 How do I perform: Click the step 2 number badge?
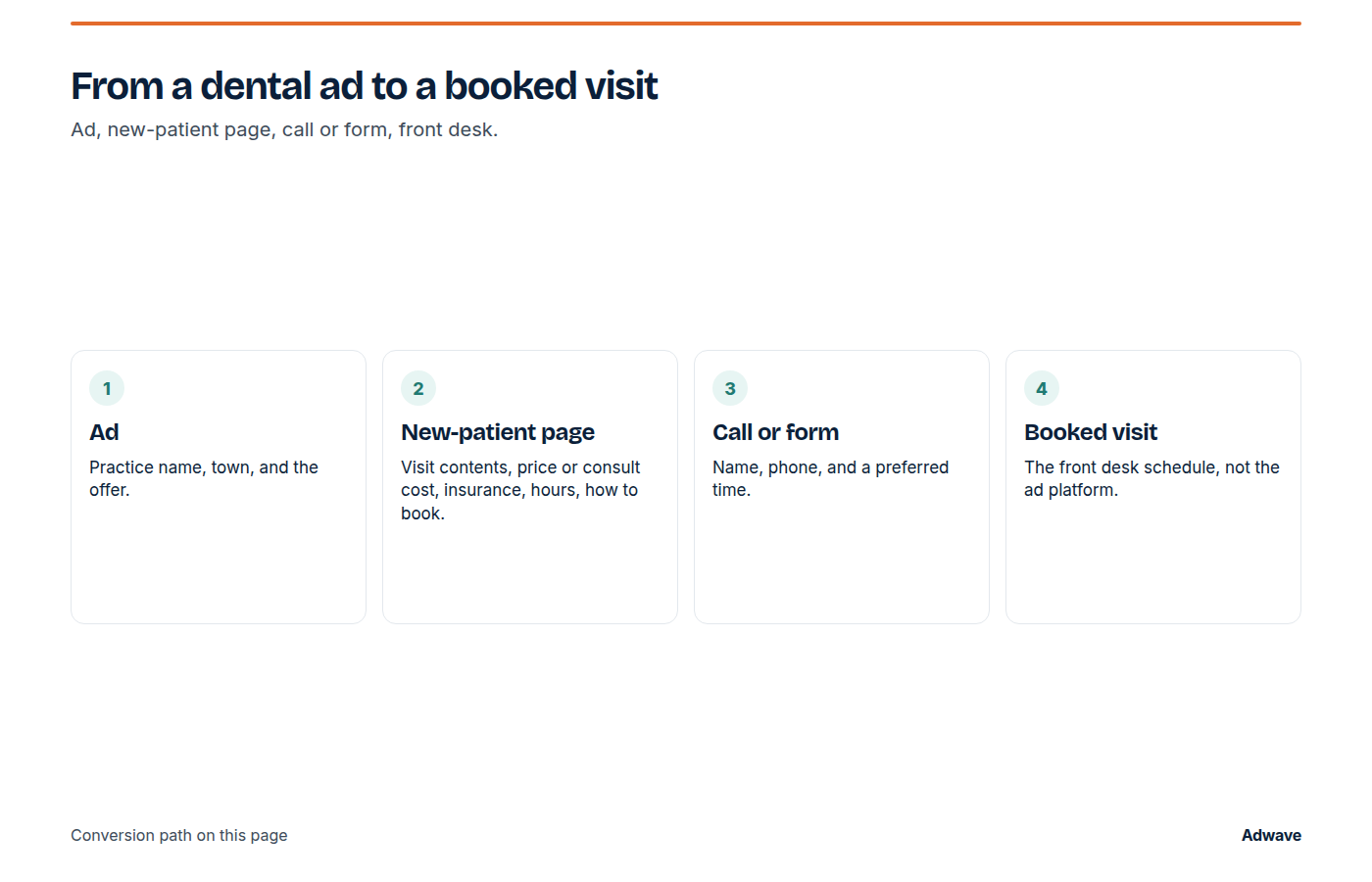[418, 388]
